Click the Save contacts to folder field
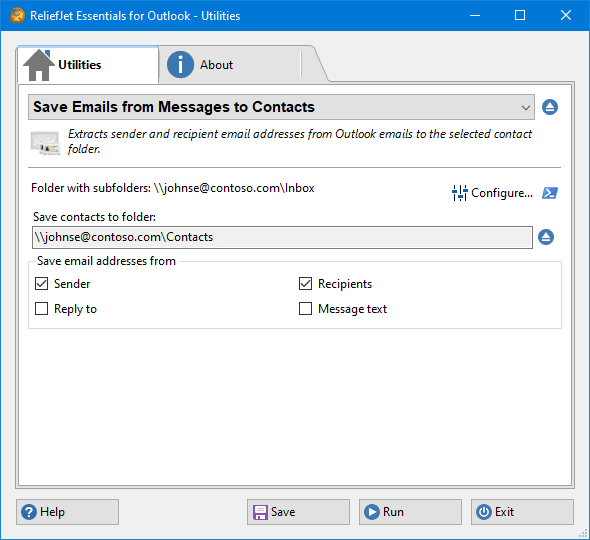This screenshot has width=590, height=540. 282,237
